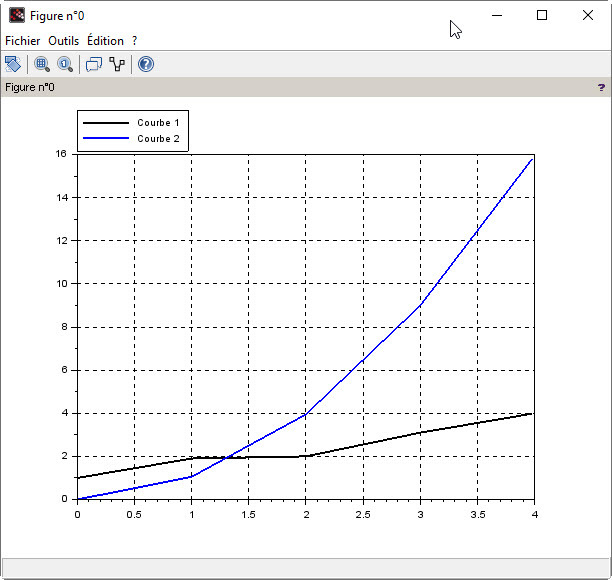The height and width of the screenshot is (580, 612).
Task: Click the y-axis label 14
Action: [61, 197]
